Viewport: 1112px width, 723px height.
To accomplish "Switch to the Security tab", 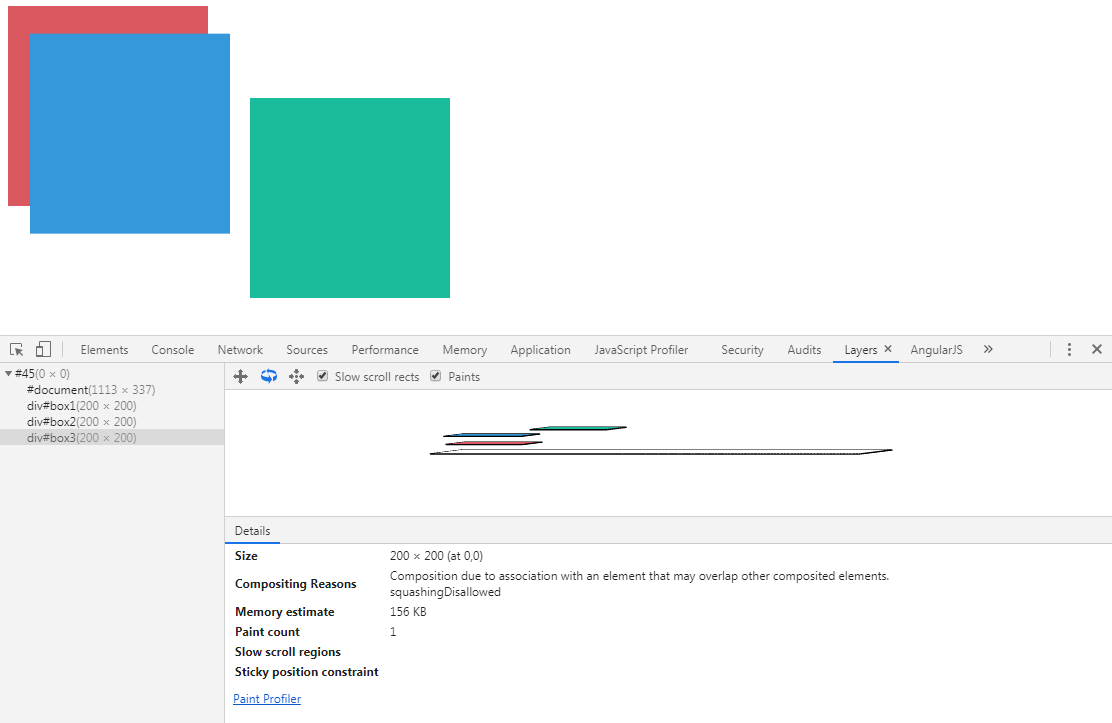I will [x=743, y=350].
